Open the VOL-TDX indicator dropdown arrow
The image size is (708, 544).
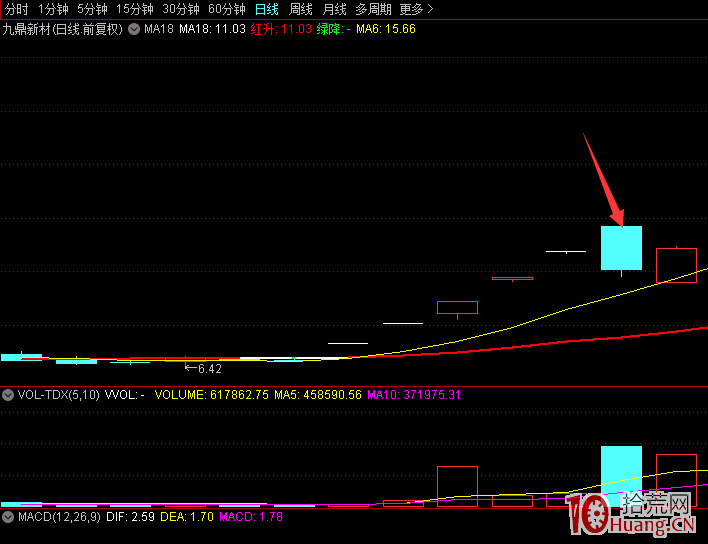(8, 395)
